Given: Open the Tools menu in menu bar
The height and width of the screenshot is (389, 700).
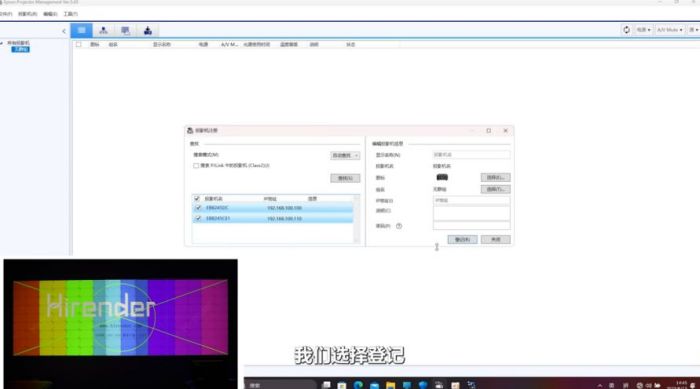Looking at the screenshot, I should pos(70,14).
